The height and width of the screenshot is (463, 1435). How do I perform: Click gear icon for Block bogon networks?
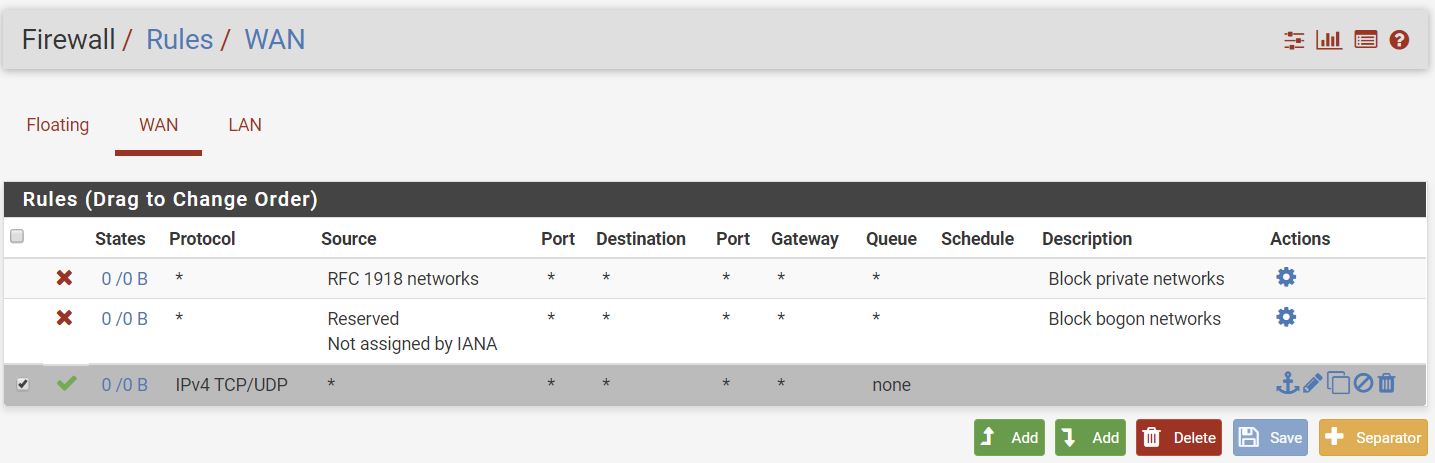coord(1286,317)
